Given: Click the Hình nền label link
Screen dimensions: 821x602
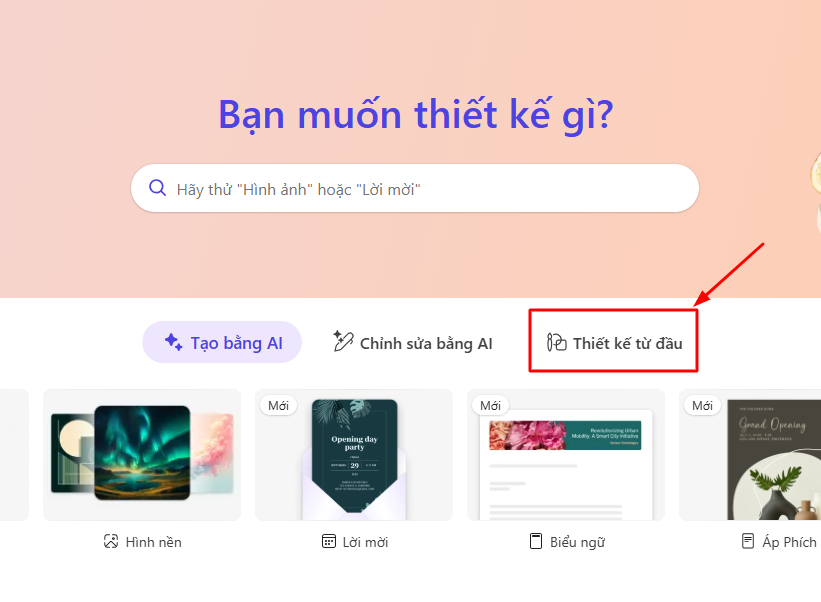Looking at the screenshot, I should pyautogui.click(x=153, y=542).
